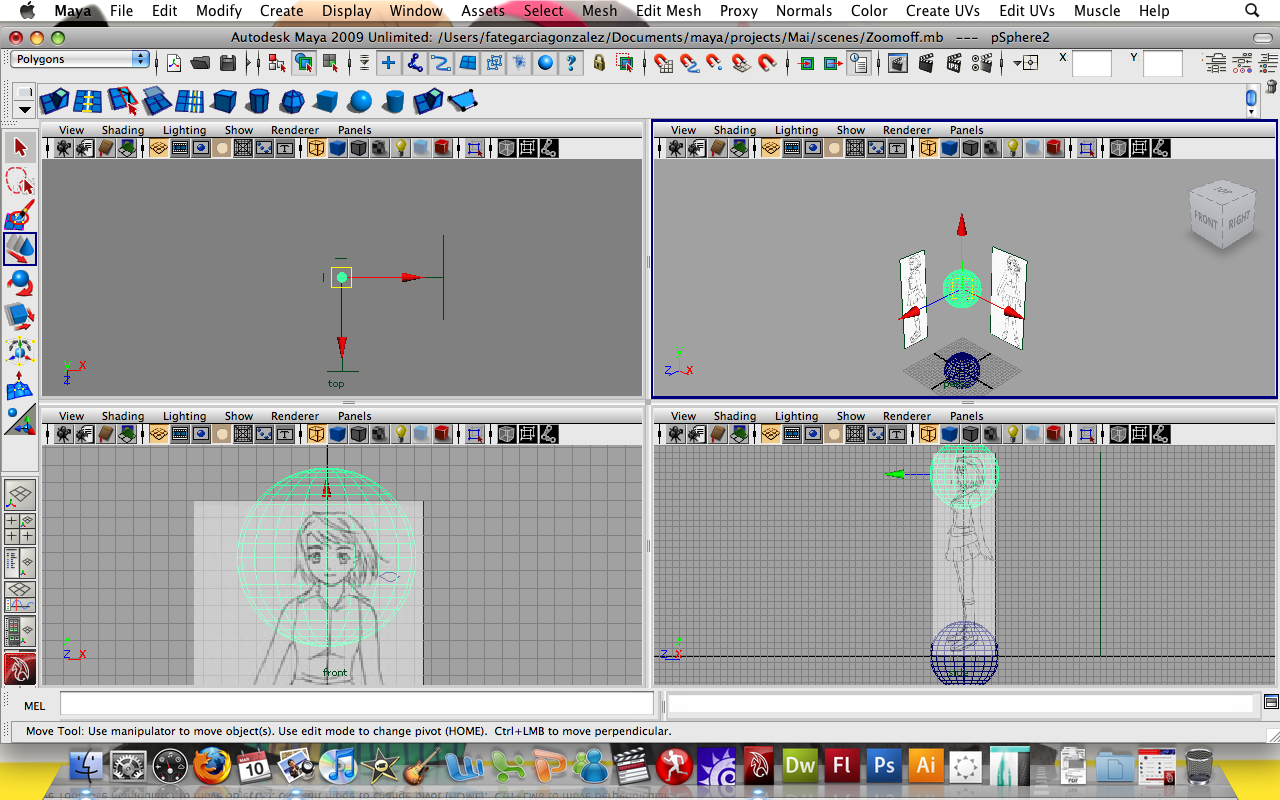Screen dimensions: 1280x800
Task: Click the shelf scroll handle
Action: 1251,99
